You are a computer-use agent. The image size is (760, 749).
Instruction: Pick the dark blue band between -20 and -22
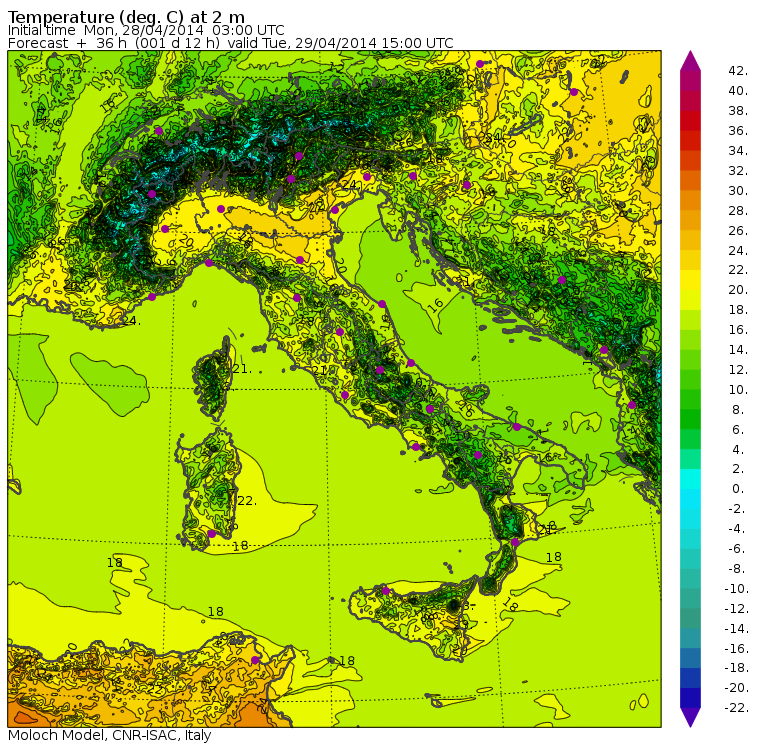point(690,698)
